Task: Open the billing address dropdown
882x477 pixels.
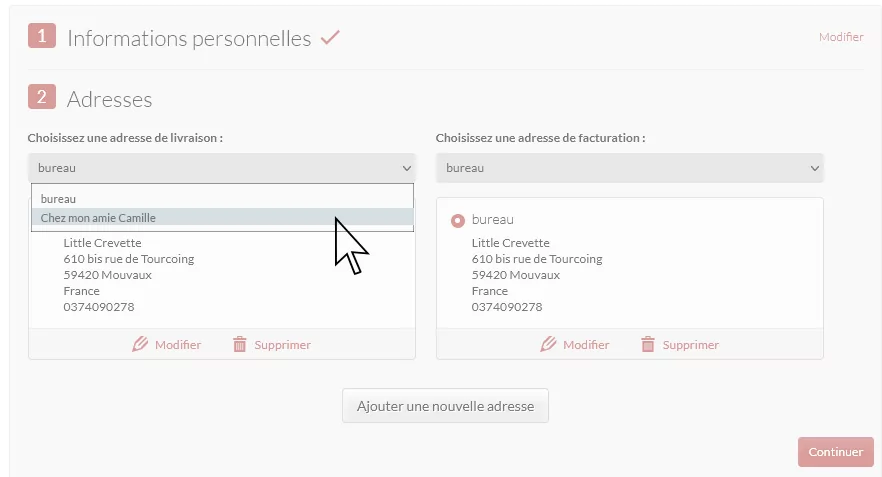Action: coord(629,168)
